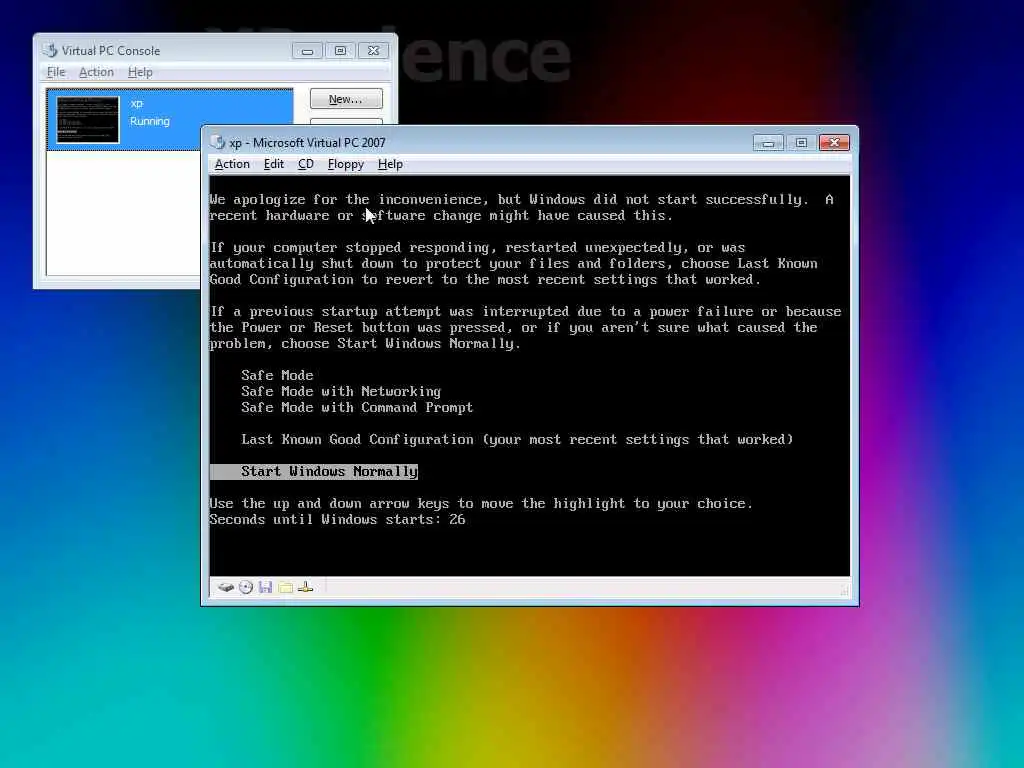The image size is (1024, 768).
Task: Close the Virtual PC Console window
Action: pos(374,50)
